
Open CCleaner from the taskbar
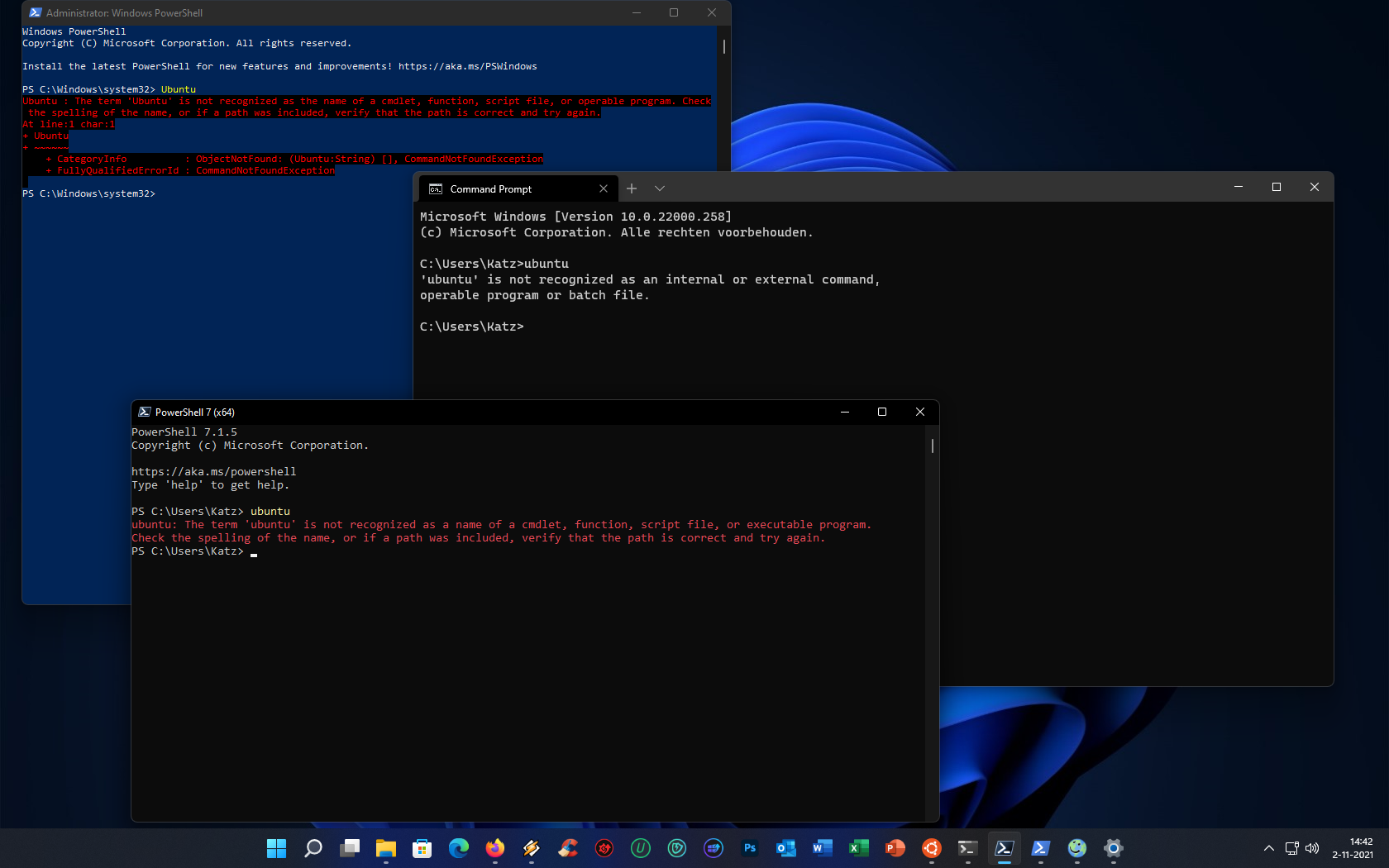click(x=568, y=848)
